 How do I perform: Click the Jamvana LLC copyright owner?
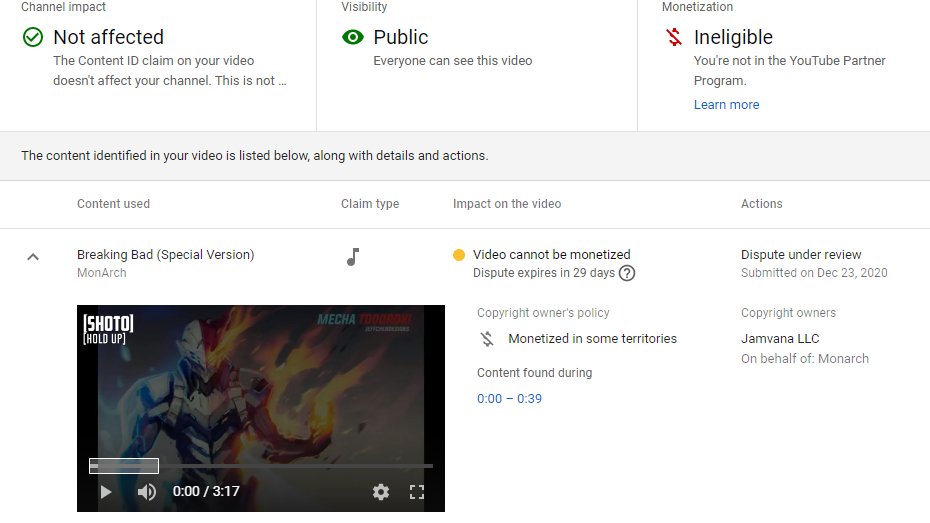pos(780,339)
